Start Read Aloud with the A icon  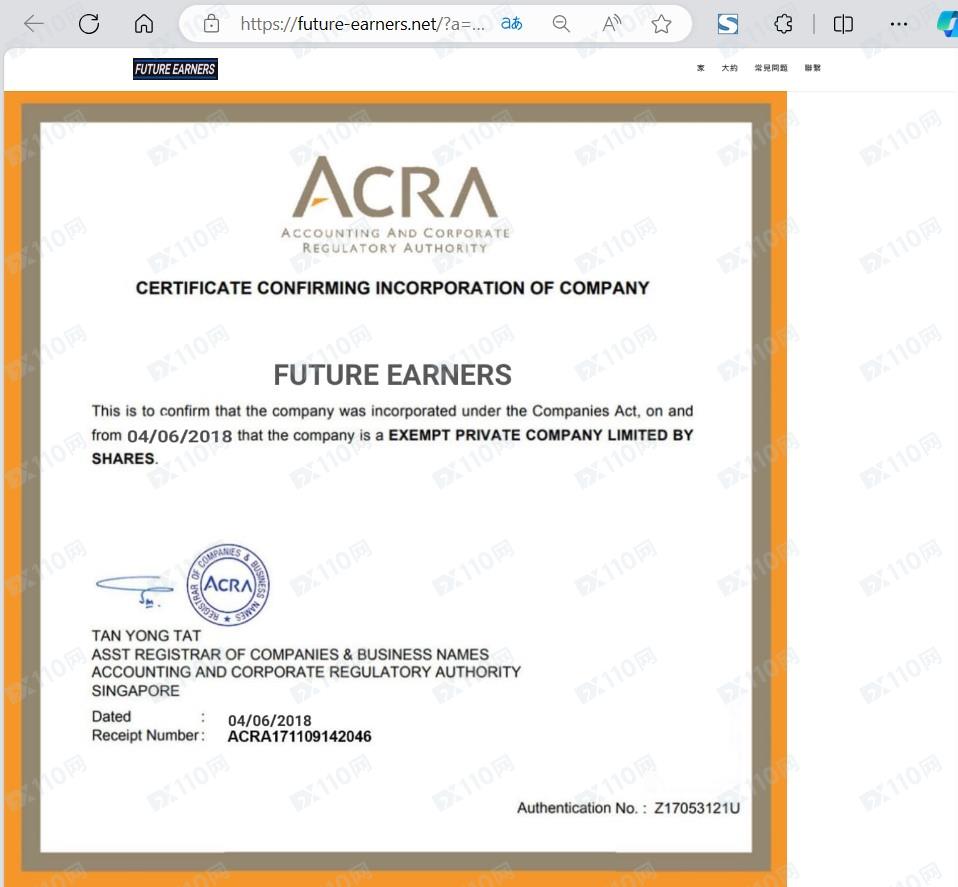pyautogui.click(x=612, y=24)
